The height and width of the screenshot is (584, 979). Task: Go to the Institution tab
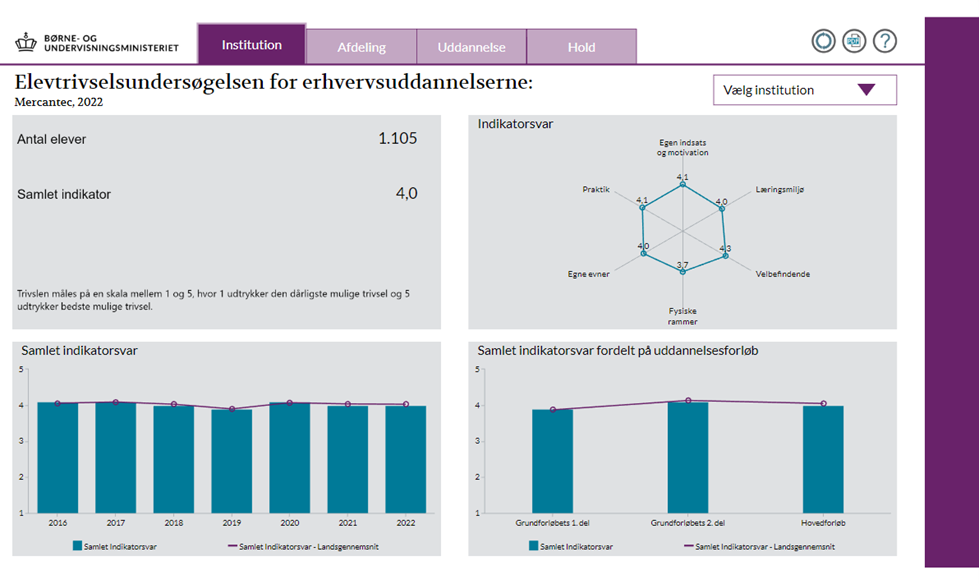(x=252, y=45)
